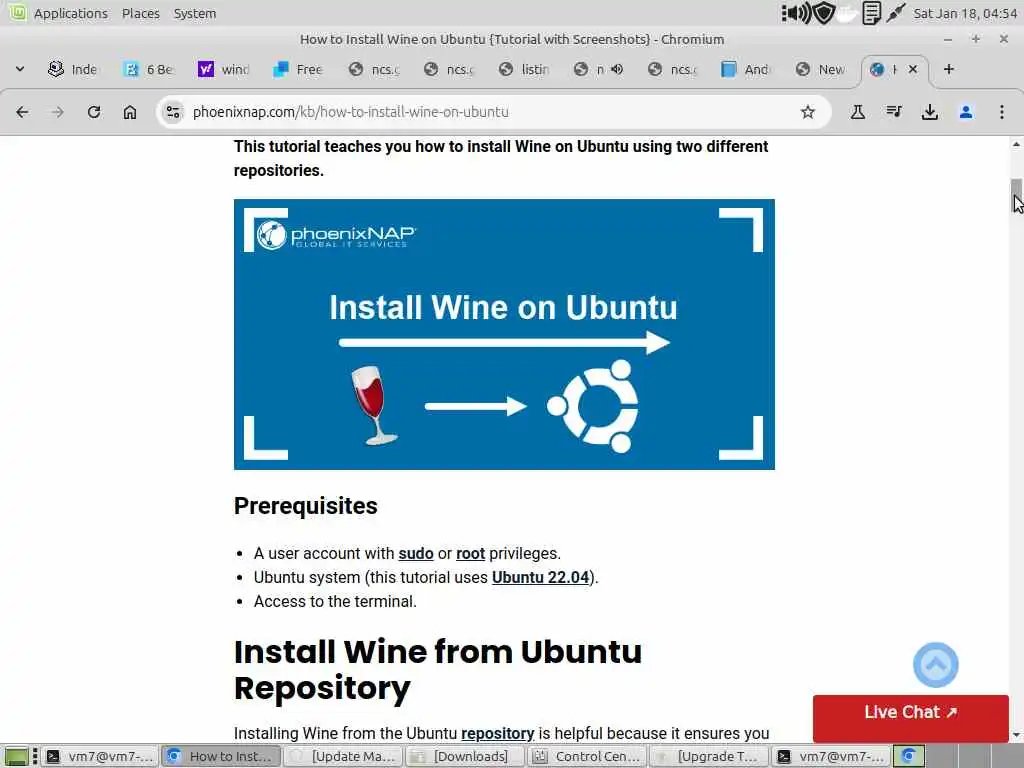Viewport: 1024px width, 768px height.
Task: Bookmark this page with the star
Action: [x=808, y=112]
